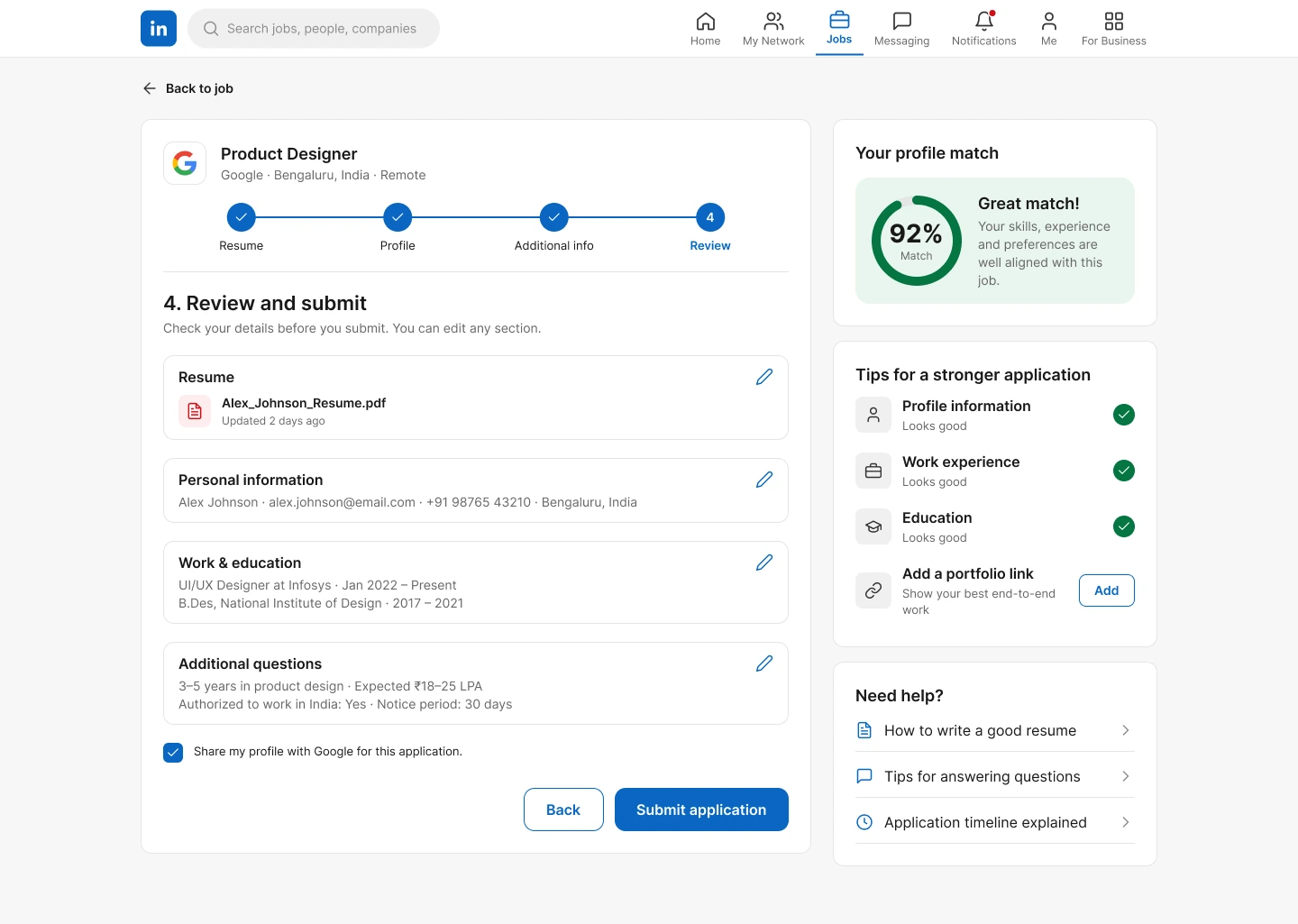This screenshot has width=1298, height=924.
Task: Click the Profile information person icon
Action: point(873,415)
